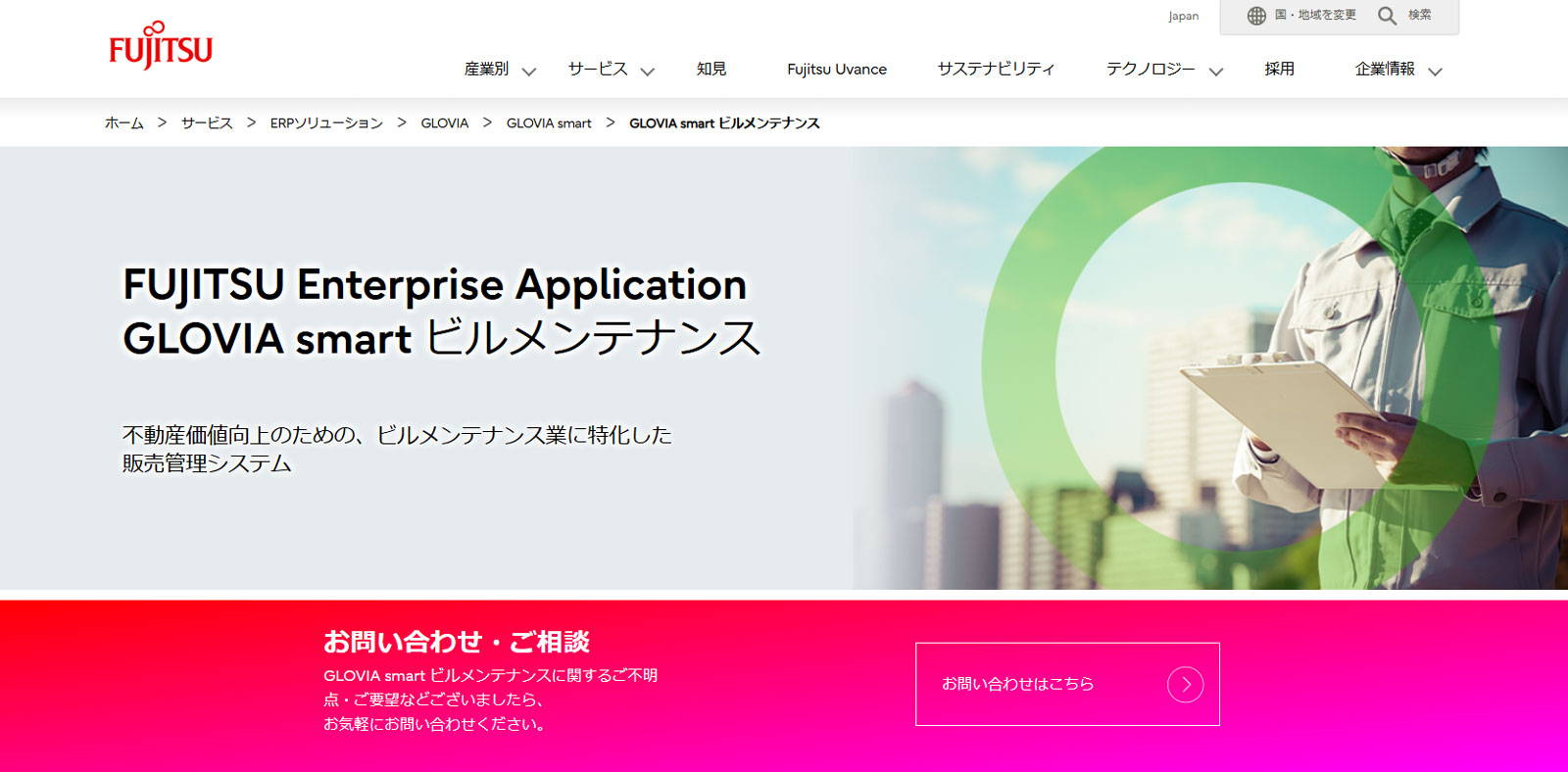
Task: Open the 産業別 menu
Action: [x=486, y=69]
